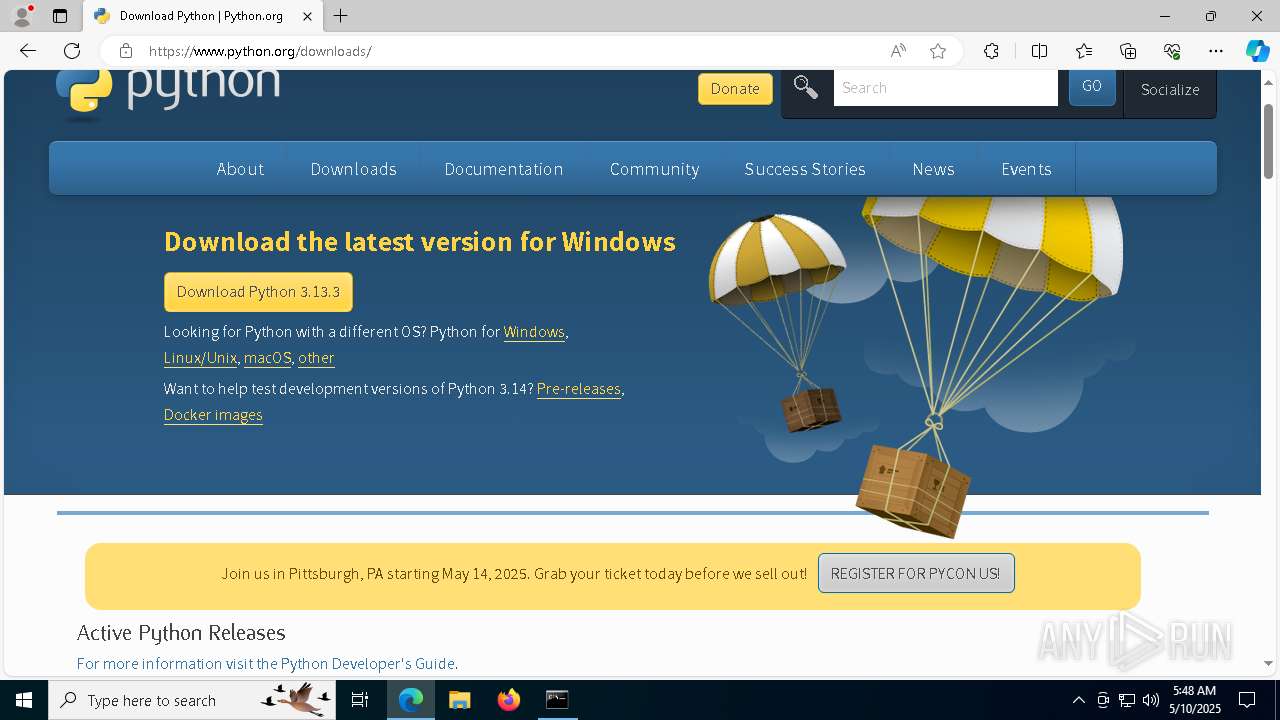Open Browser essentials heart icon
Viewport: 1280px width, 720px height.
click(1172, 51)
